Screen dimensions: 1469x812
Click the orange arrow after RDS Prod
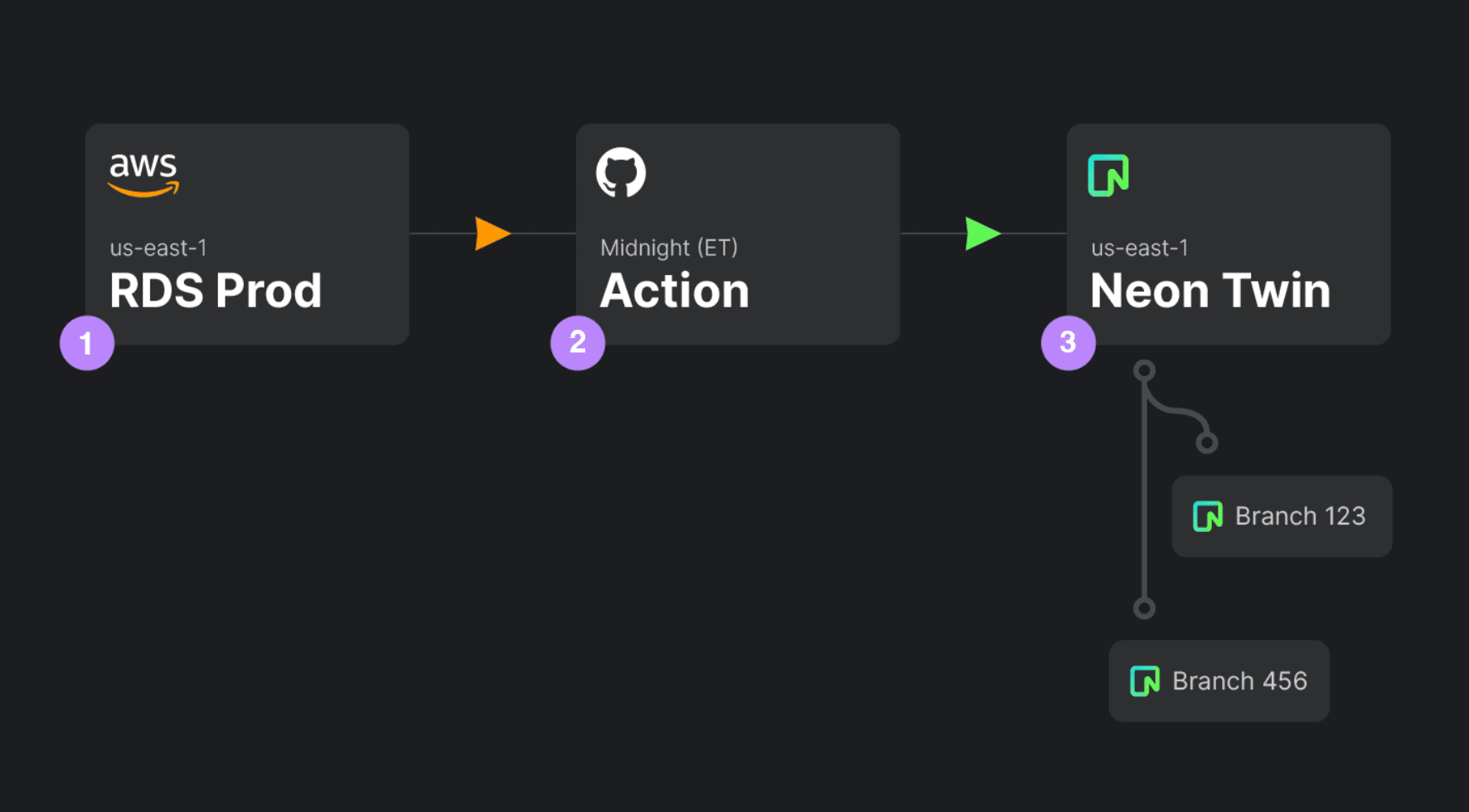(x=492, y=234)
